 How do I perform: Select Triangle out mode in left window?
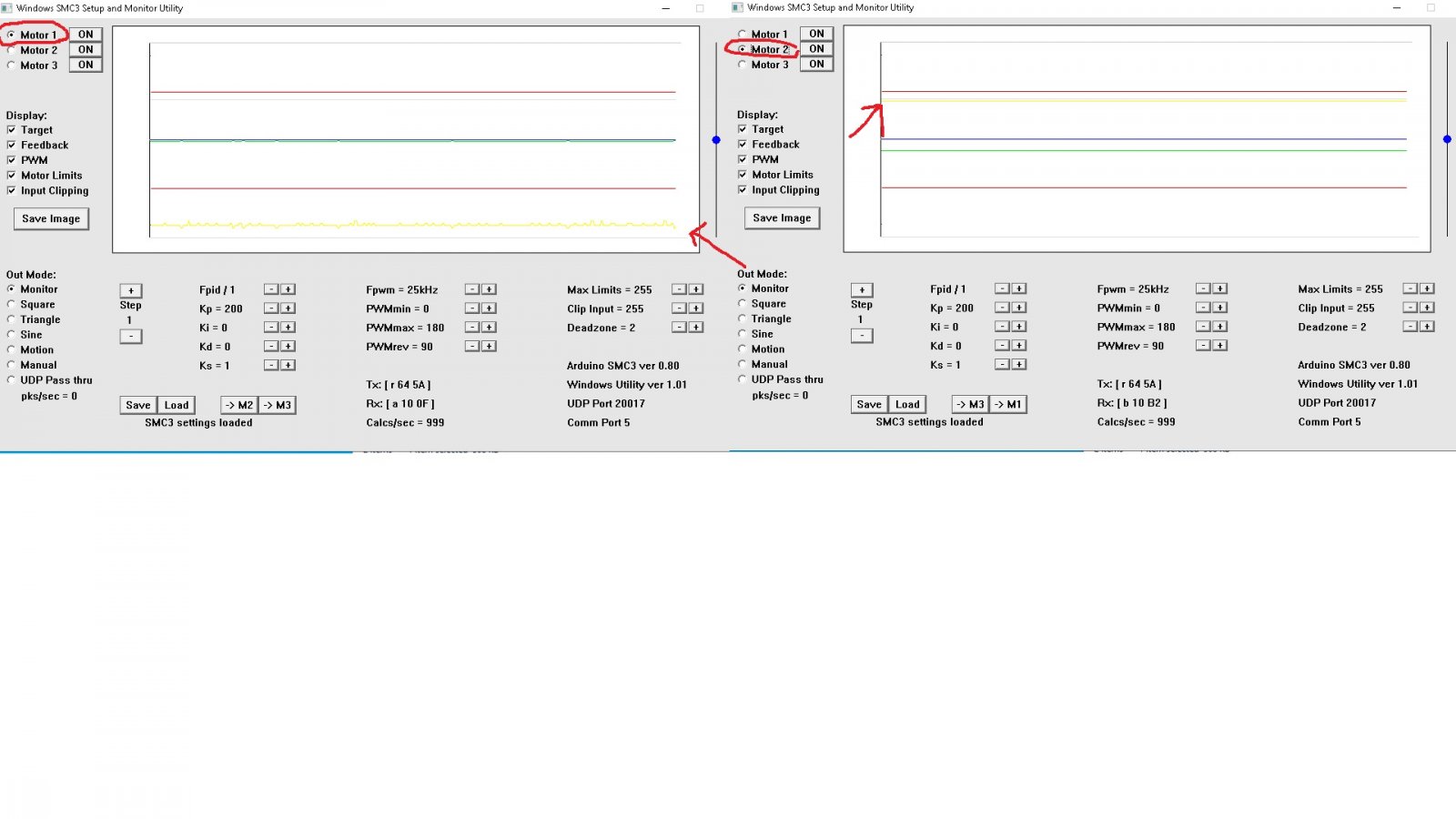click(x=11, y=319)
